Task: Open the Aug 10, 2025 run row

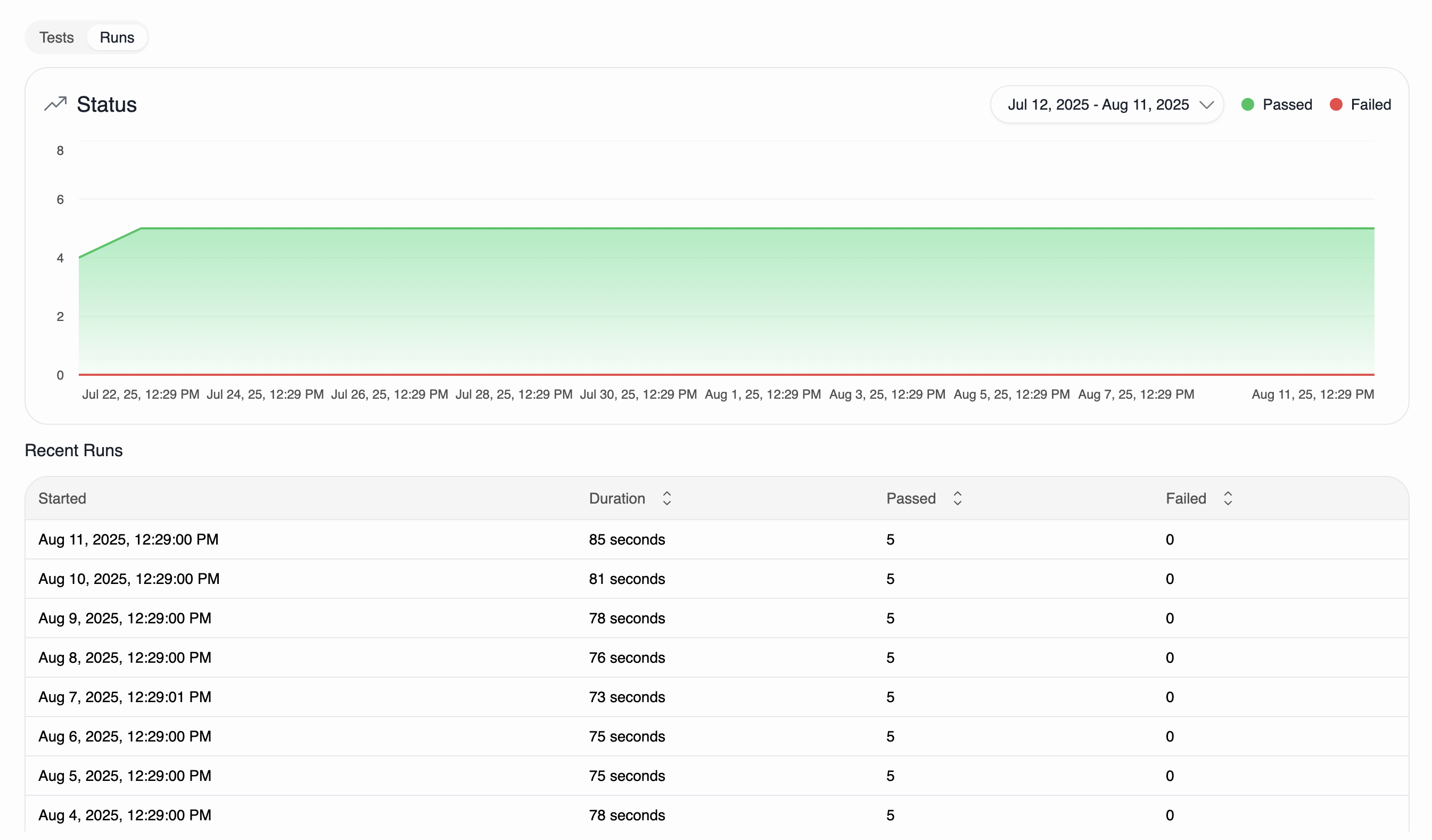Action: pyautogui.click(x=129, y=579)
